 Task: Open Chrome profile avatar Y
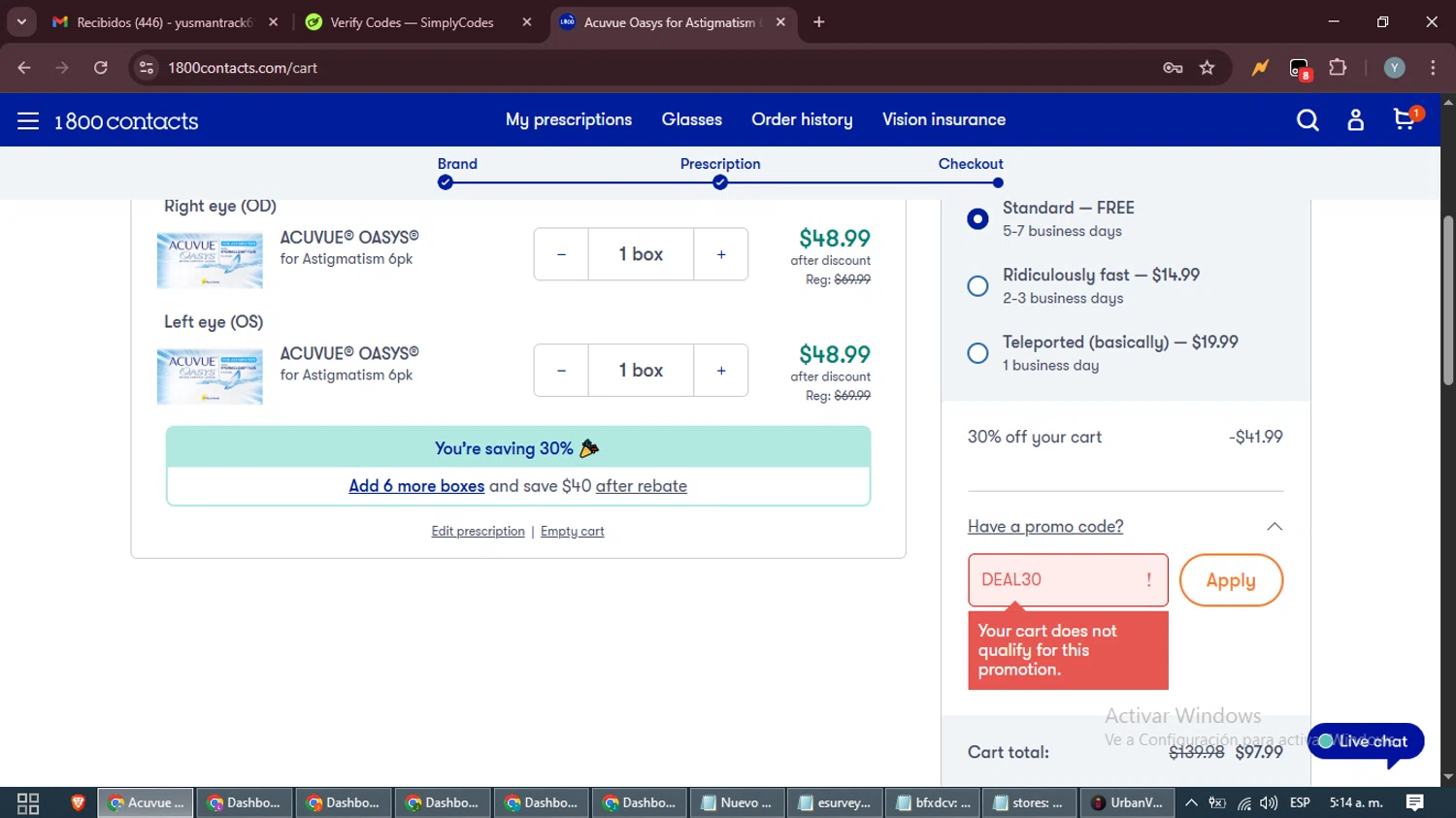pyautogui.click(x=1394, y=67)
